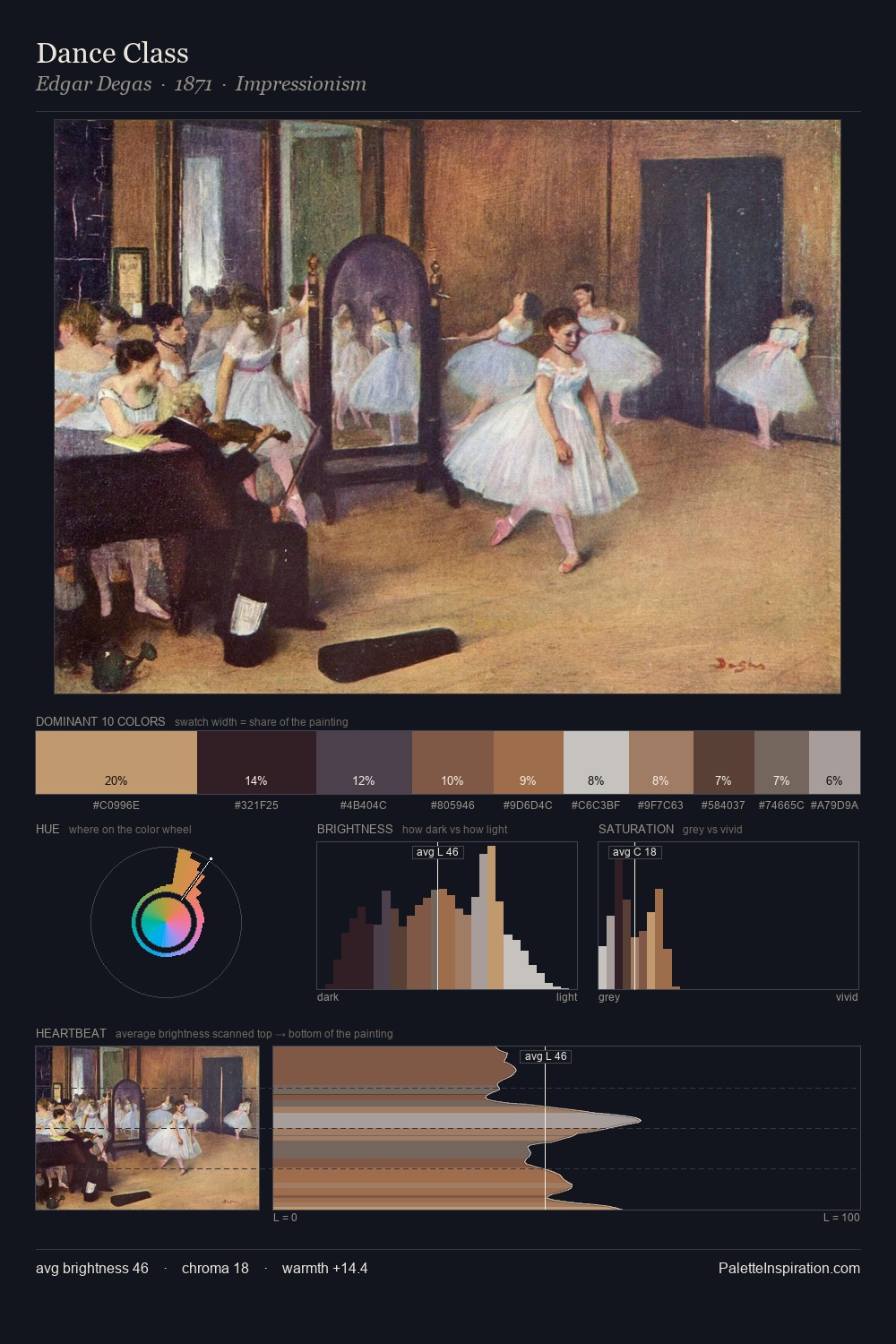The height and width of the screenshot is (1344, 896).
Task: Click the #74665C hex code label
Action: click(x=781, y=806)
